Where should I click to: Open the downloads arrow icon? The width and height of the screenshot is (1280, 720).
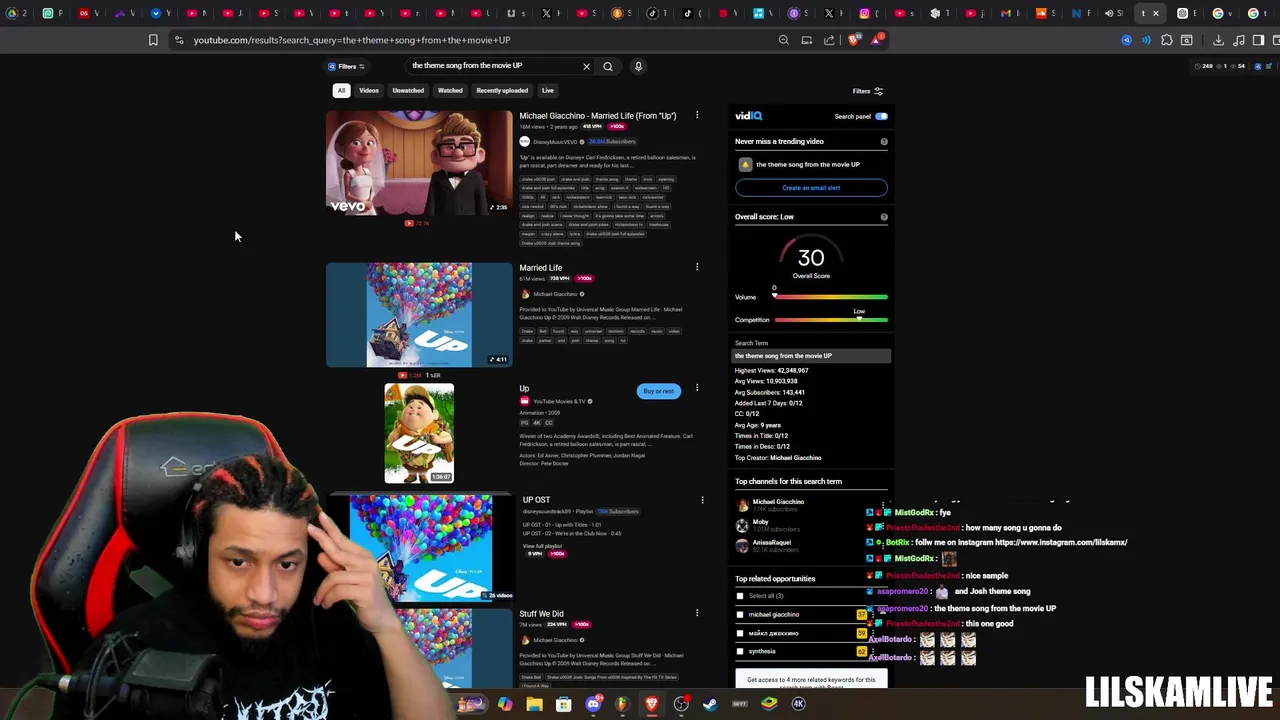(1218, 40)
